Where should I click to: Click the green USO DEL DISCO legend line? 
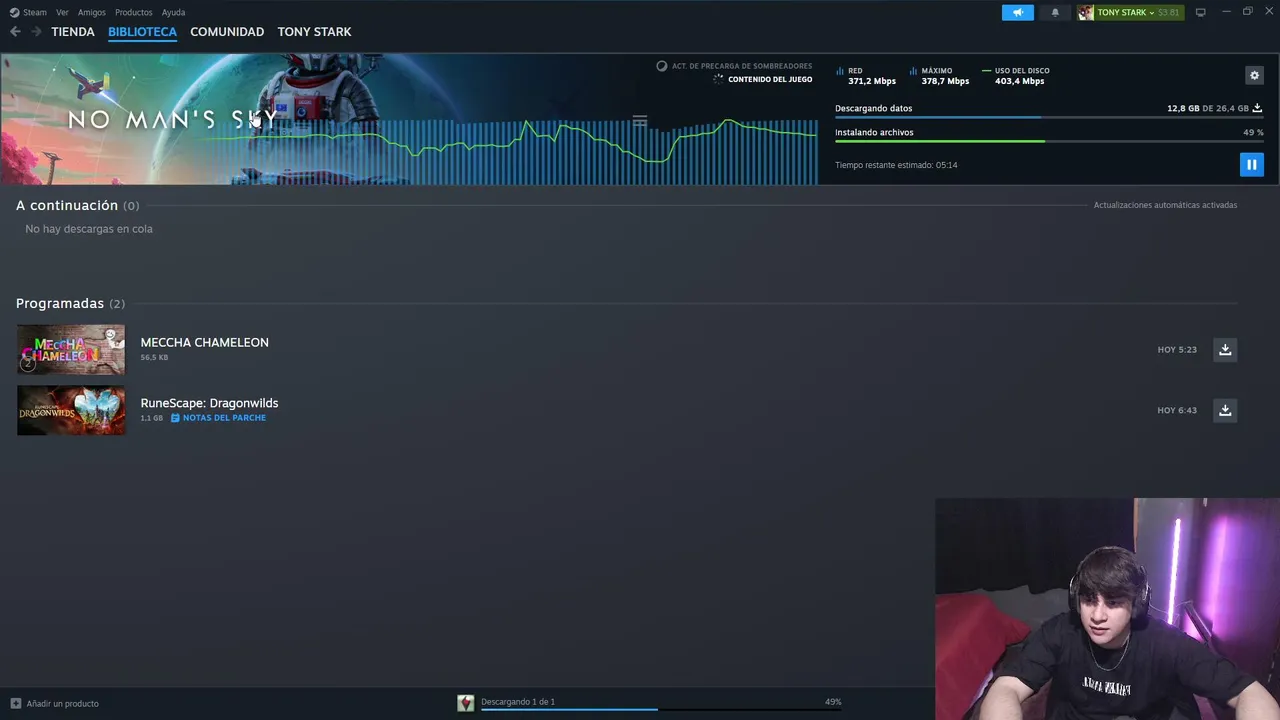click(x=987, y=71)
